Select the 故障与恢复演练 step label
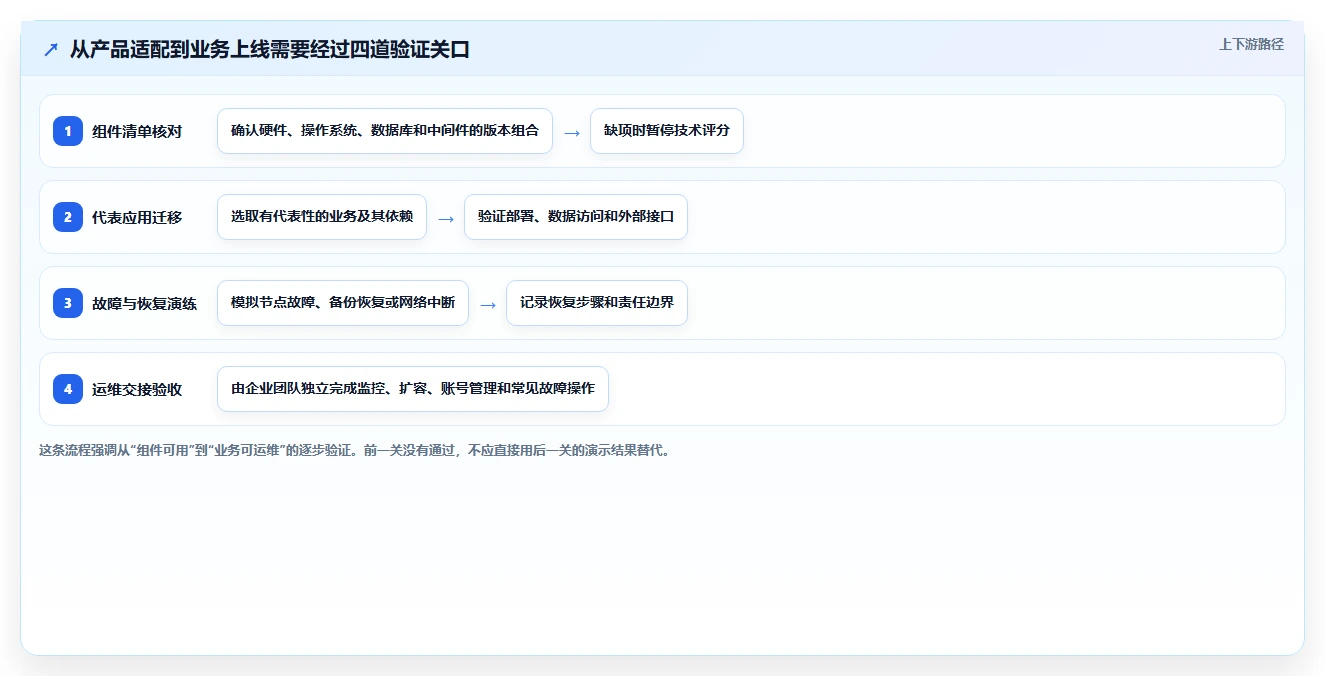The height and width of the screenshot is (676, 1325). (145, 303)
